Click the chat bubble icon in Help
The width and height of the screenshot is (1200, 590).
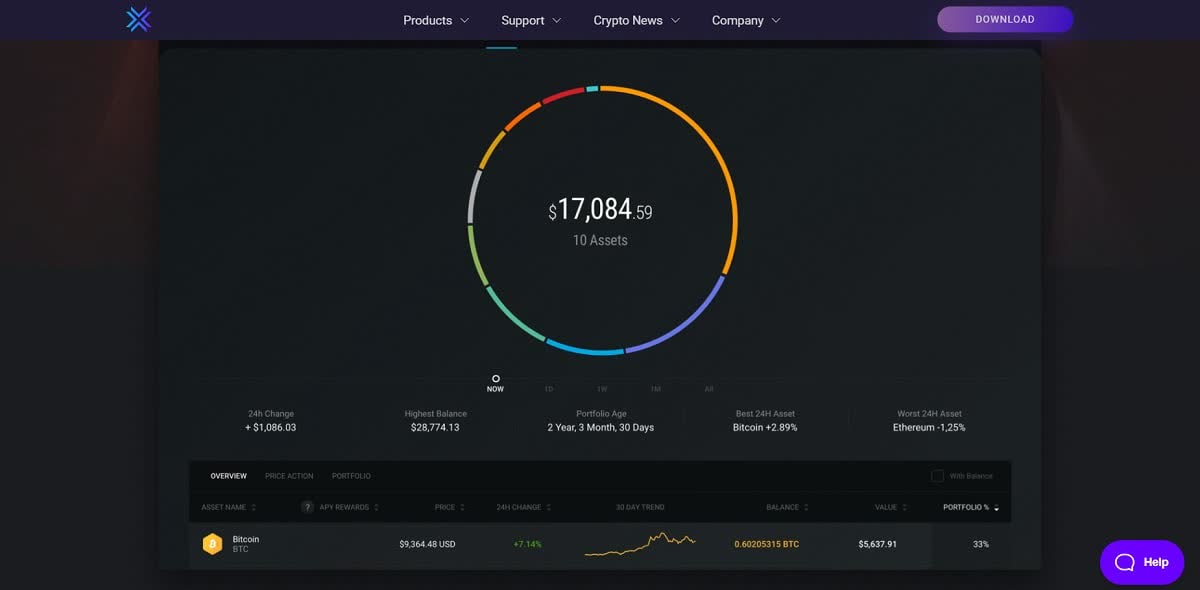pyautogui.click(x=1124, y=562)
